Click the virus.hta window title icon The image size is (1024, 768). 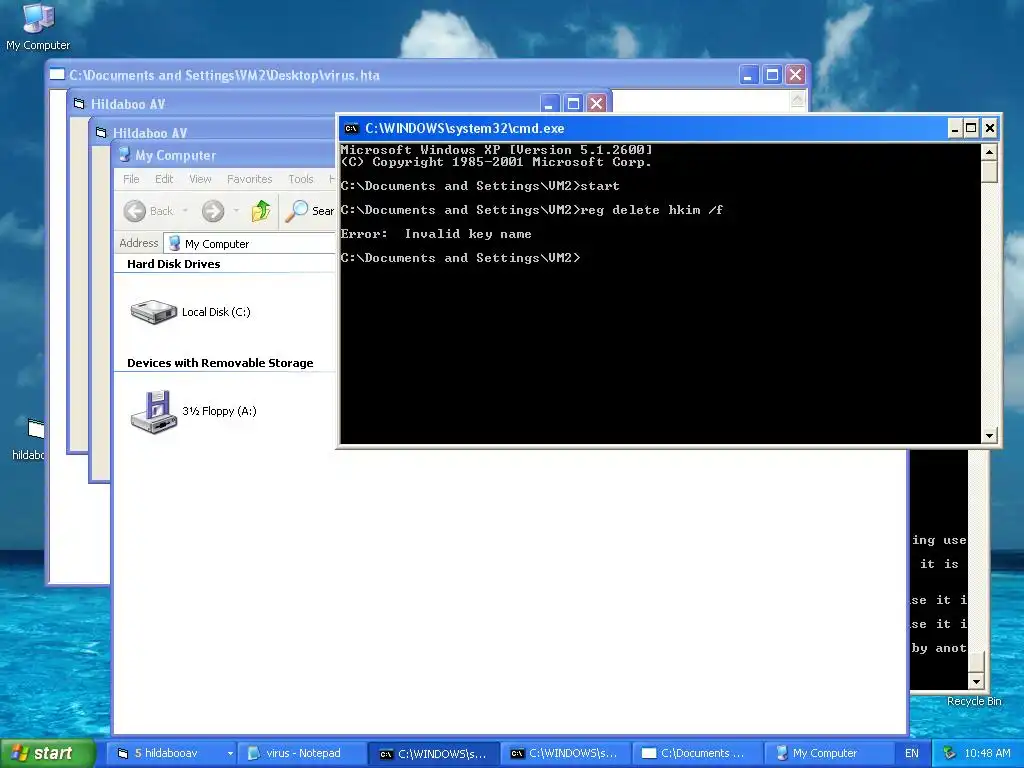tap(57, 74)
